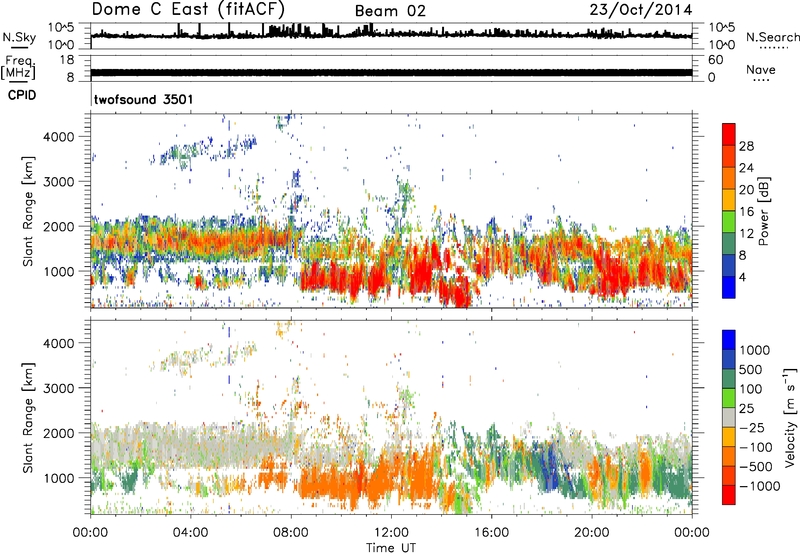Click the gray Velocity colorbar segment between 25 and -25
Image resolution: width=800 pixels, height=554 pixels.
point(729,418)
